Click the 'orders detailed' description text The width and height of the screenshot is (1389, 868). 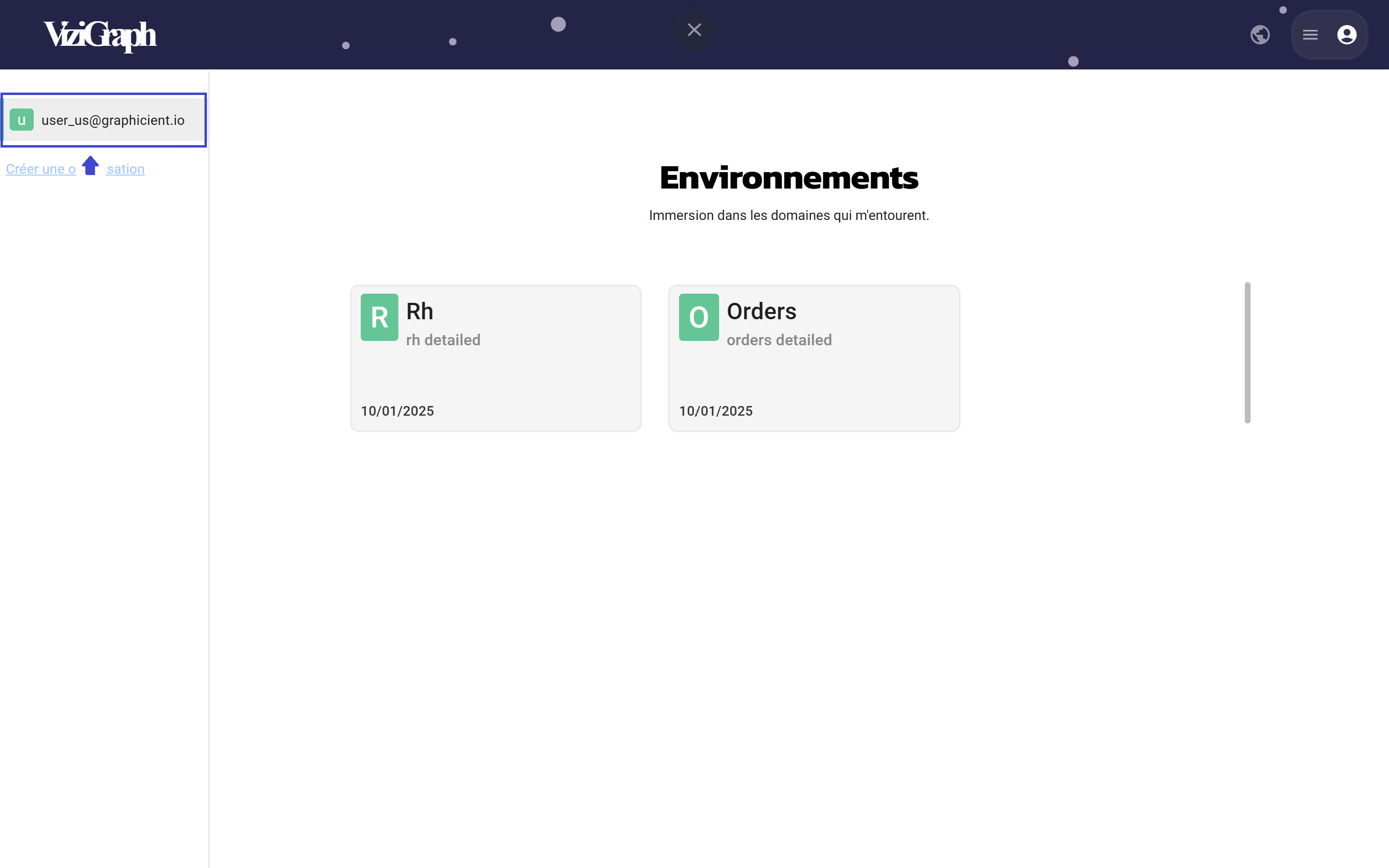coord(779,340)
